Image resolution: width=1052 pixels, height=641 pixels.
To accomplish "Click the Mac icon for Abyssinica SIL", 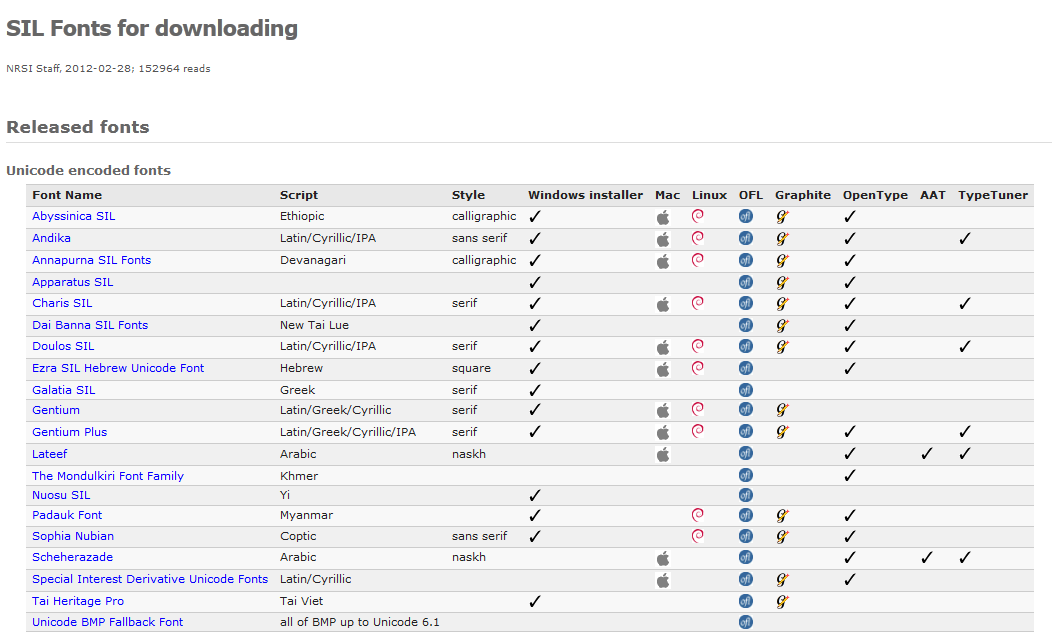I will pyautogui.click(x=662, y=217).
